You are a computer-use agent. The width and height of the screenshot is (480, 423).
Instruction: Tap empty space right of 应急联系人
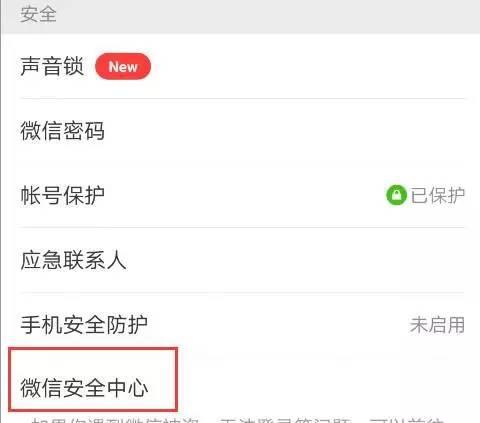pos(295,260)
